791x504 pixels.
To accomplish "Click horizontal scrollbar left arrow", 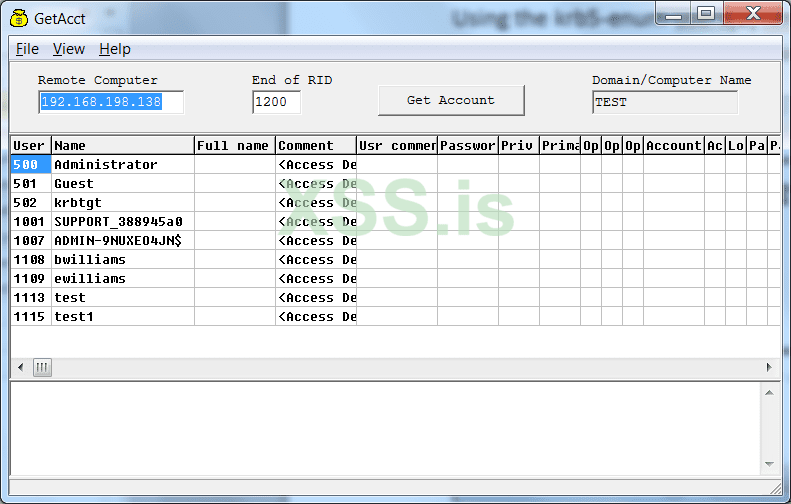I will pyautogui.click(x=20, y=367).
